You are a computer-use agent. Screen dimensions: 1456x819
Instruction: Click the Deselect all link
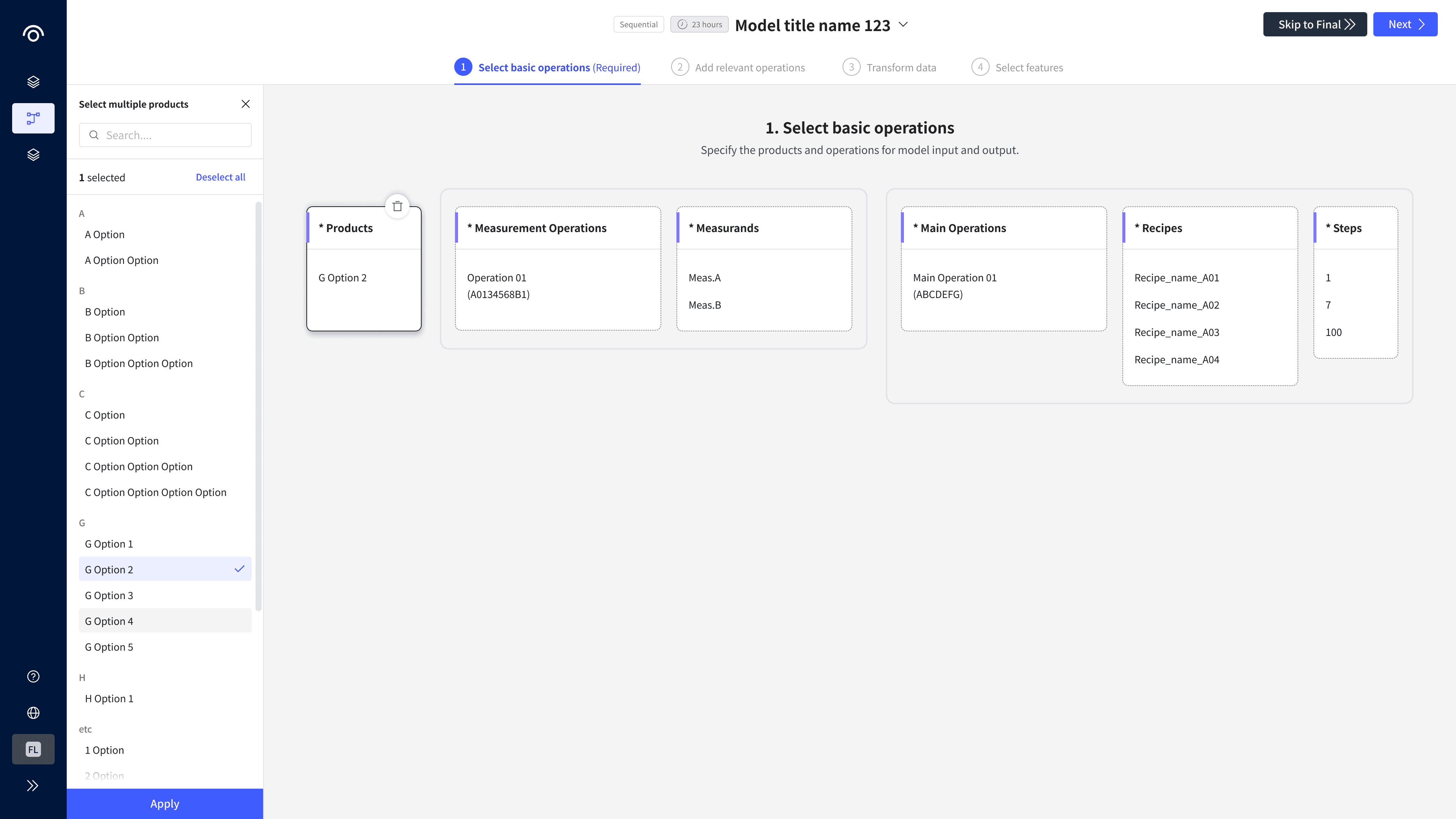tap(220, 177)
